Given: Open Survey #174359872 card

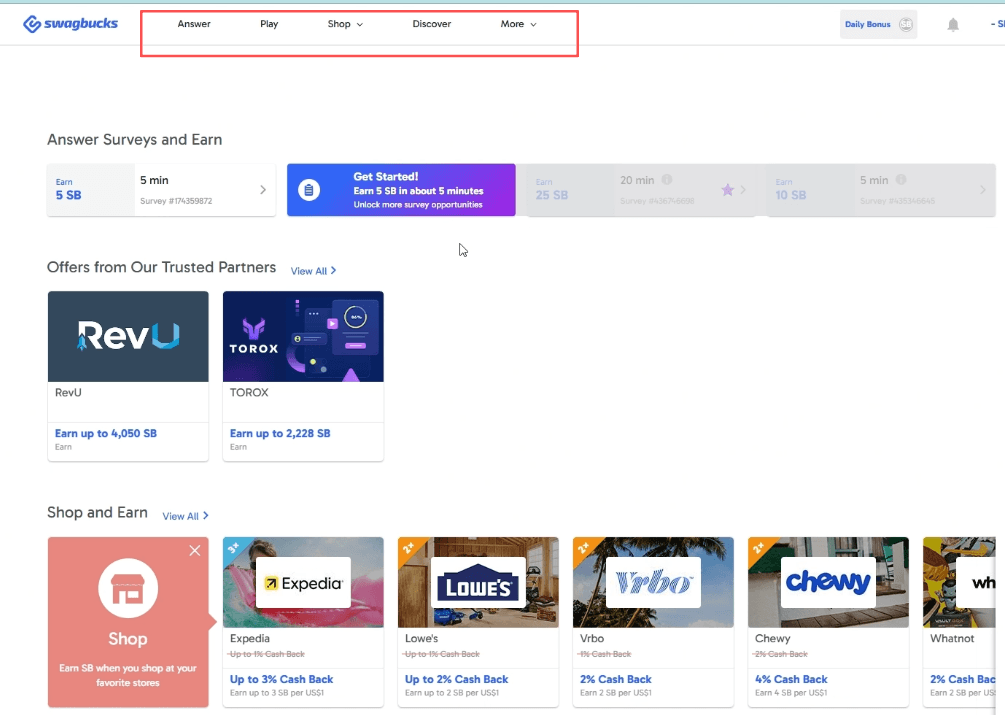Looking at the screenshot, I should 162,190.
